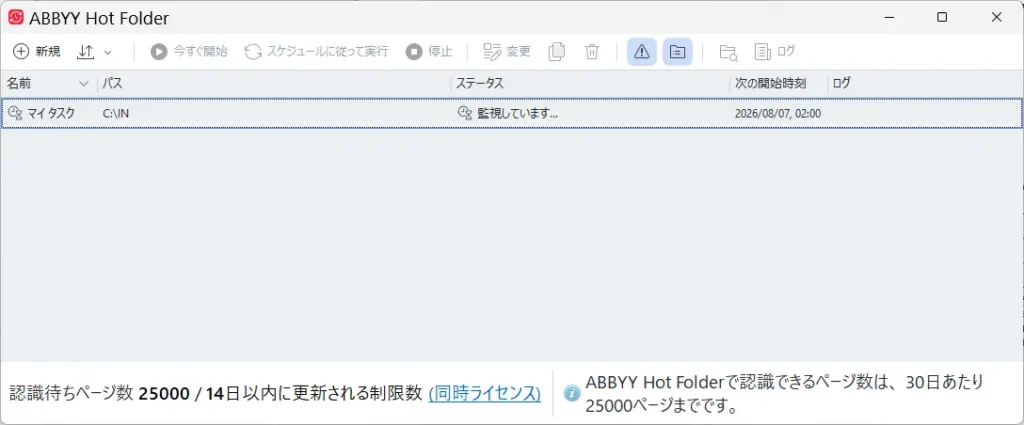The height and width of the screenshot is (425, 1024).
Task: Click the 変更 (Edit) task button
Action: coord(507,52)
